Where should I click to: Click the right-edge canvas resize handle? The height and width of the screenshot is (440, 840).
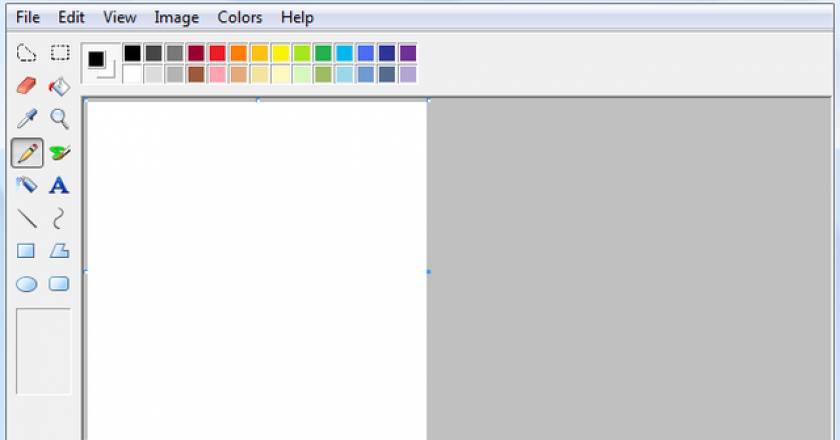pos(429,272)
